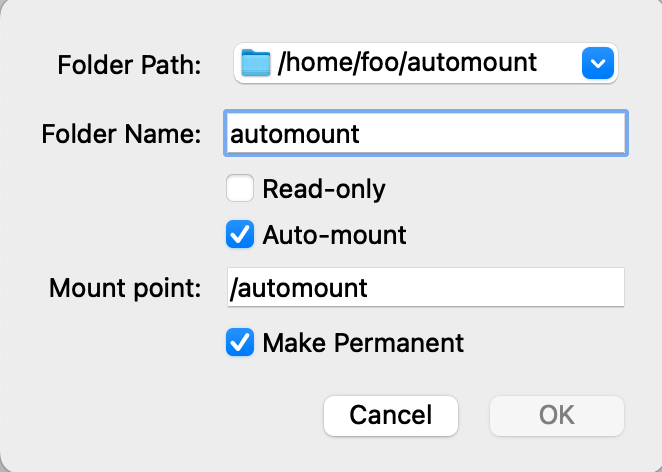662x472 pixels.
Task: Click the OK button
Action: coord(556,415)
